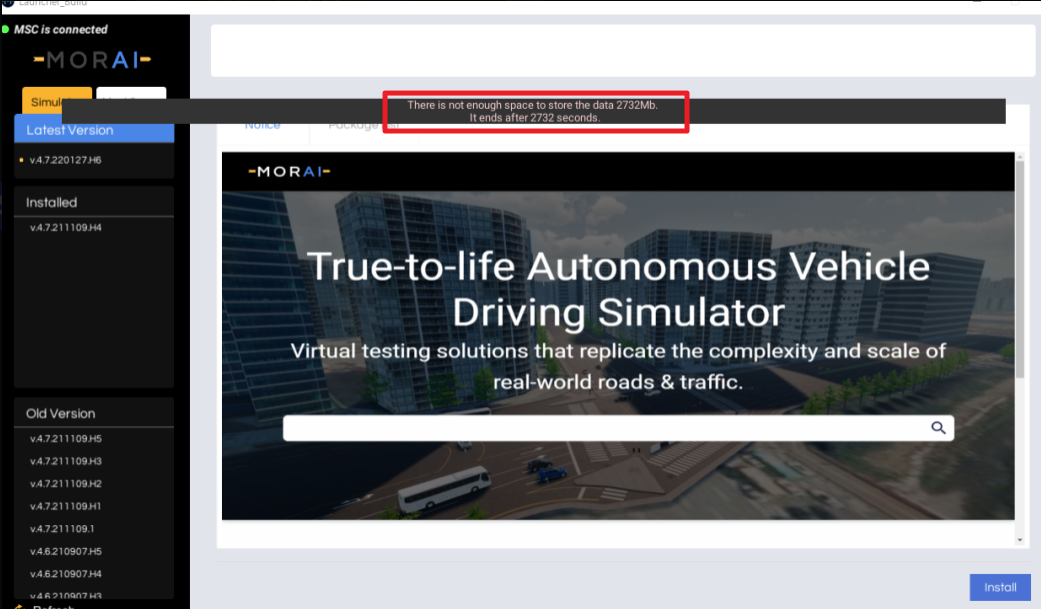Choose old version v.4.7.211109.H5
The width and height of the screenshot is (1041, 609).
66,439
